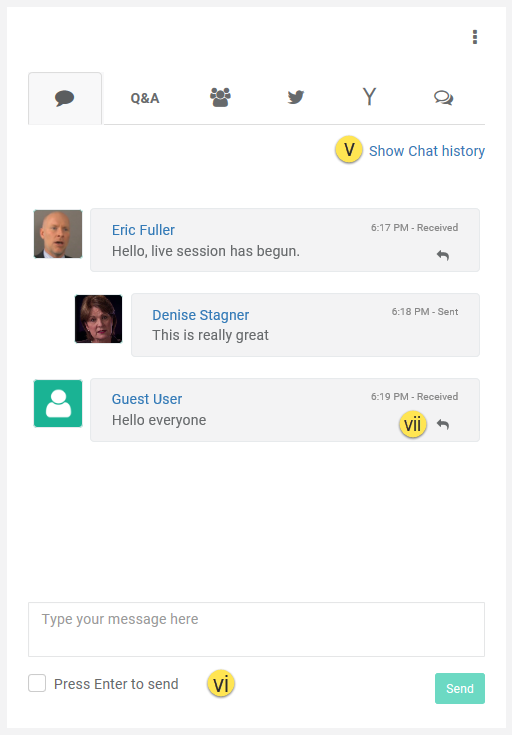Enable Press Enter to send checkbox
513x736 pixels.
click(x=37, y=683)
